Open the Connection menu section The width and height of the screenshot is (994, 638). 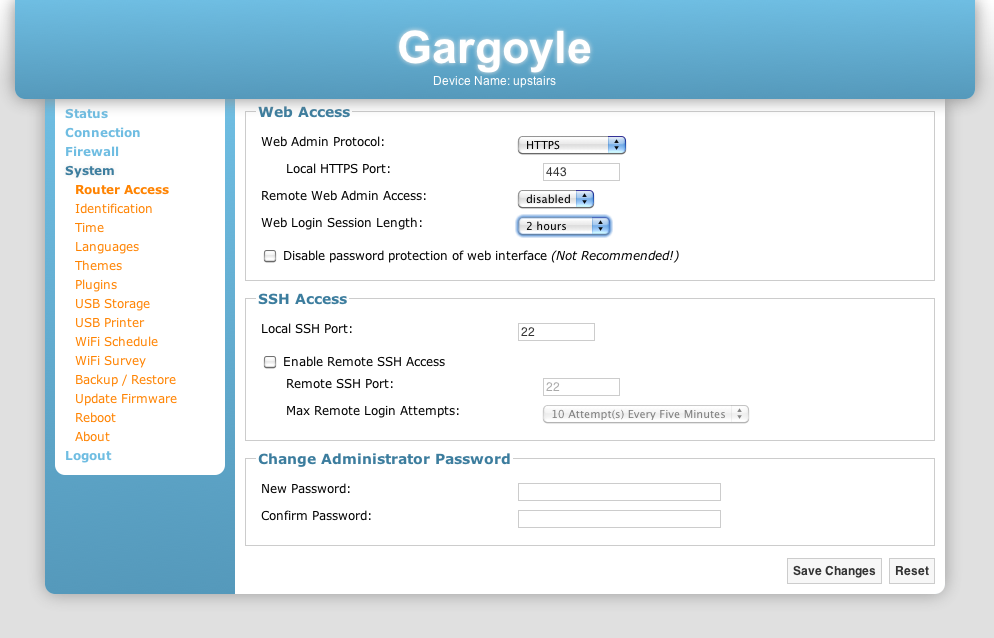[x=102, y=133]
